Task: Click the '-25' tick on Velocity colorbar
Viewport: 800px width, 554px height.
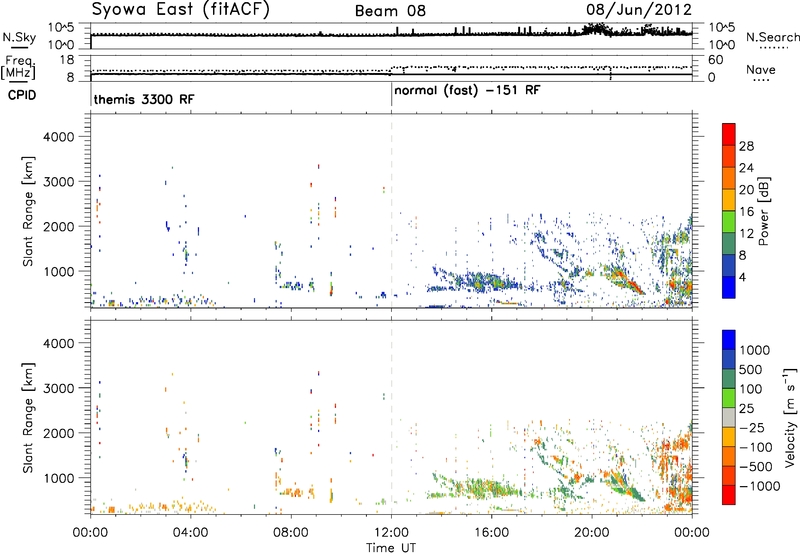Action: tap(752, 428)
